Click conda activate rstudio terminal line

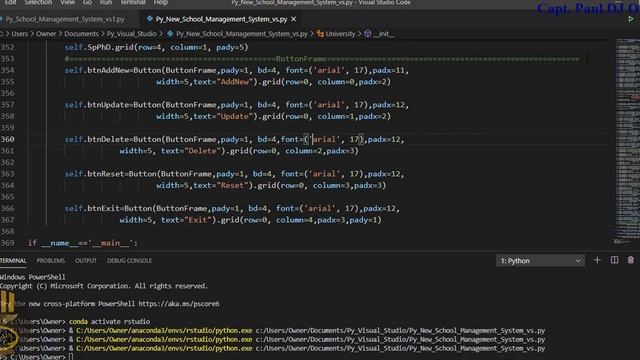[109, 322]
